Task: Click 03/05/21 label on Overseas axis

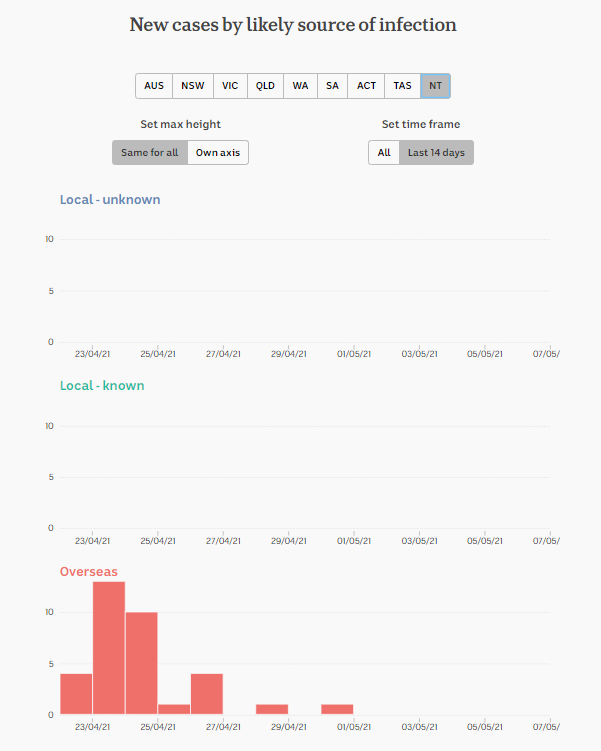Action: click(x=420, y=727)
